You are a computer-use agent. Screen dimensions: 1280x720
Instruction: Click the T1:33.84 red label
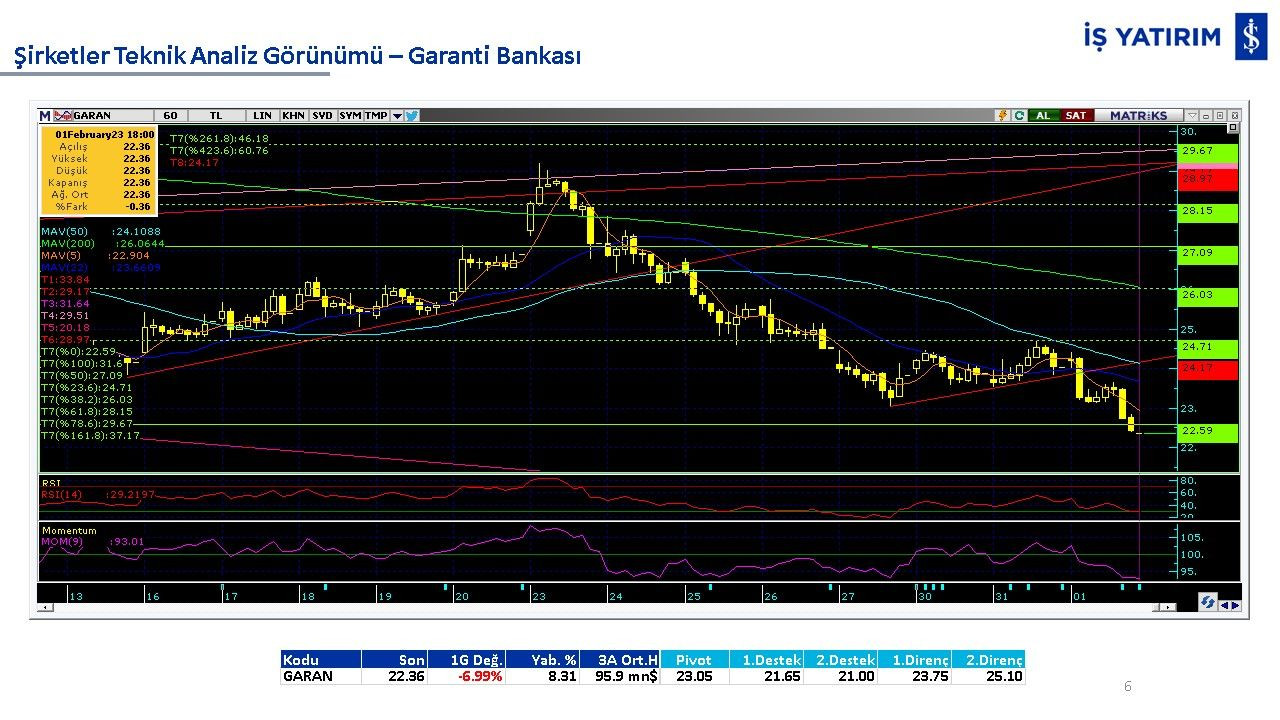[x=65, y=279]
